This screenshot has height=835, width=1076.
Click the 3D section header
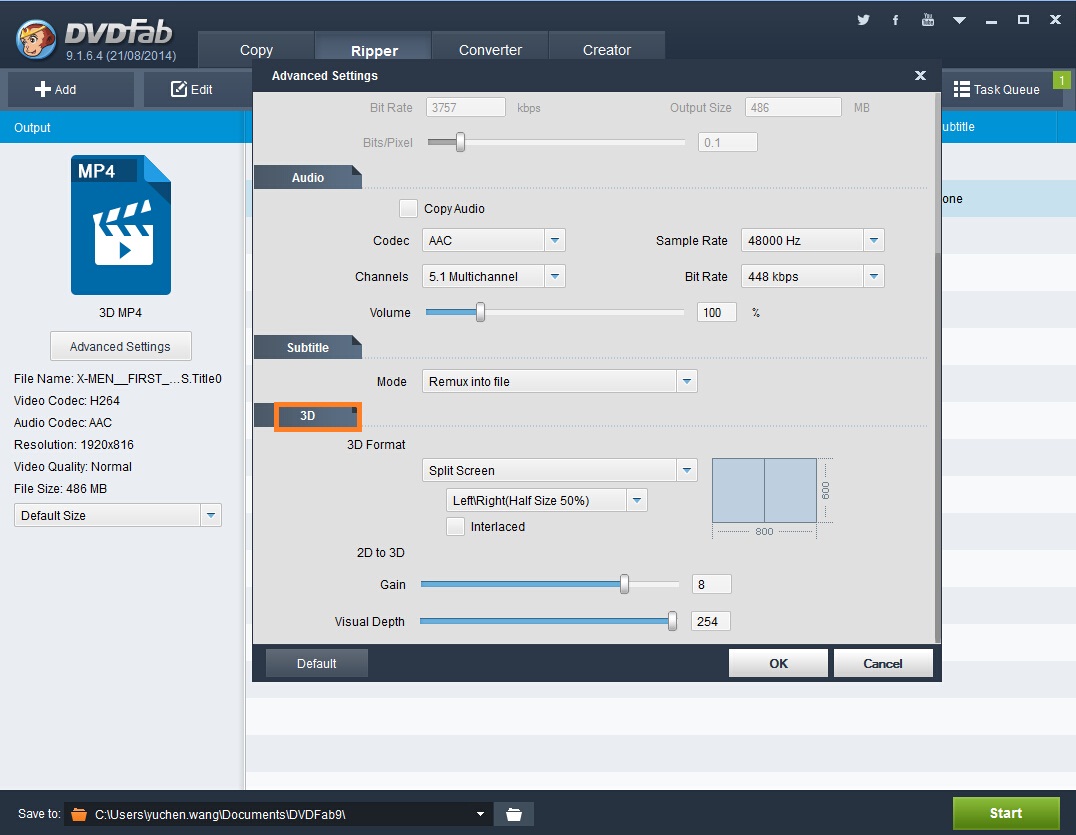pos(307,416)
